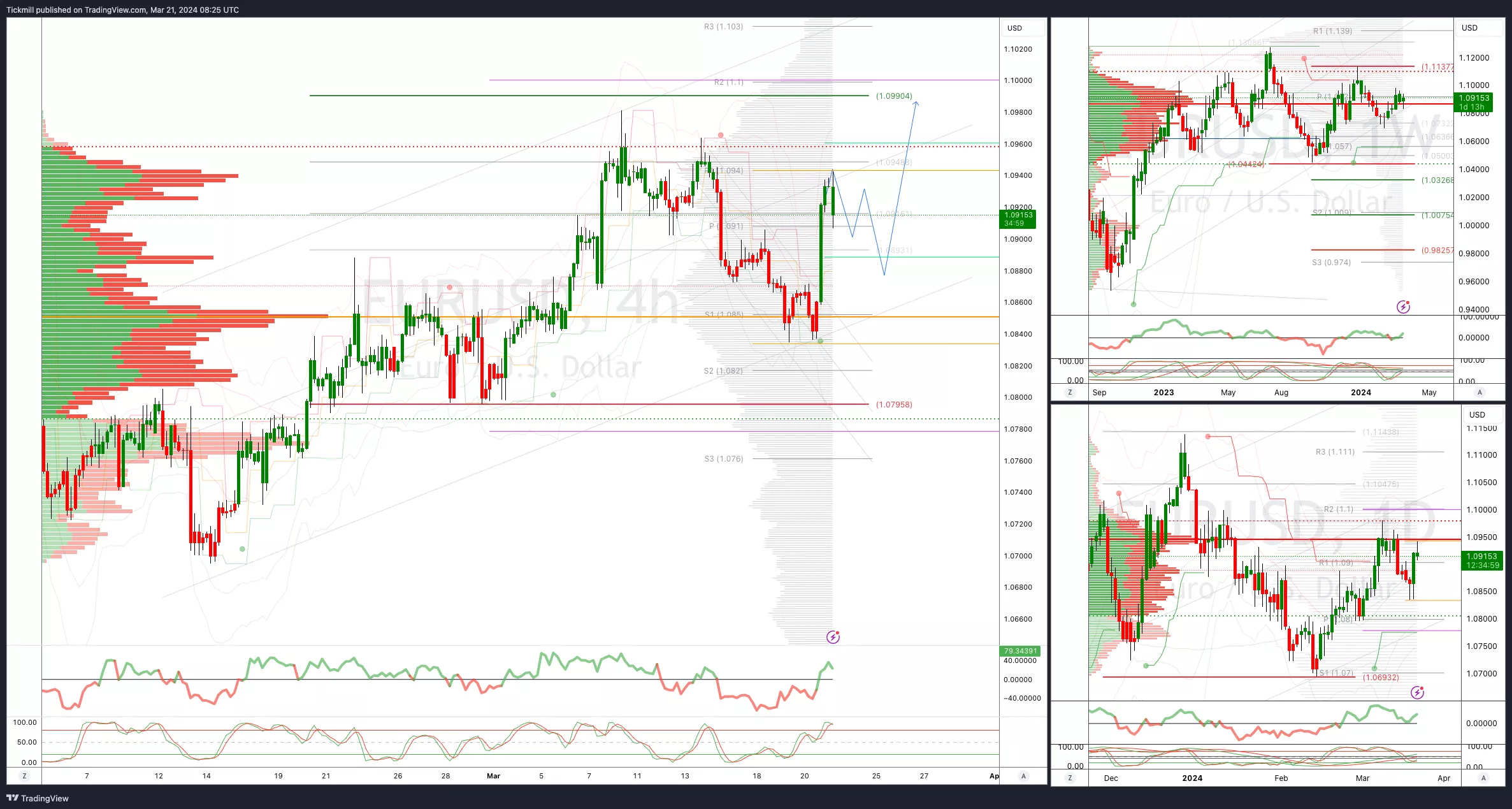Click the Mar label on main time axis
Viewport: 1512px width, 809px height.
pos(493,776)
